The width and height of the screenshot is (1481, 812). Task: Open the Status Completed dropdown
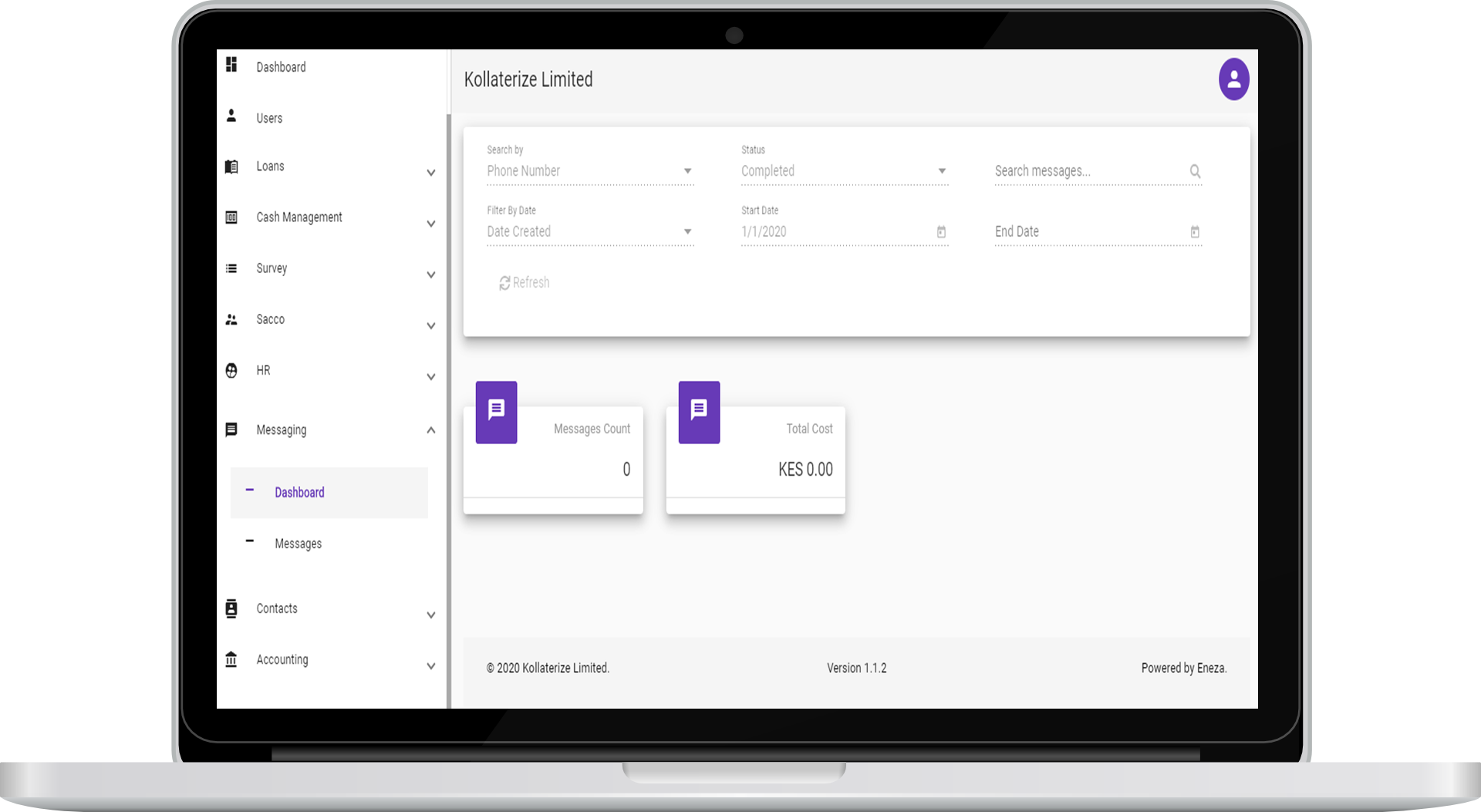pos(845,171)
